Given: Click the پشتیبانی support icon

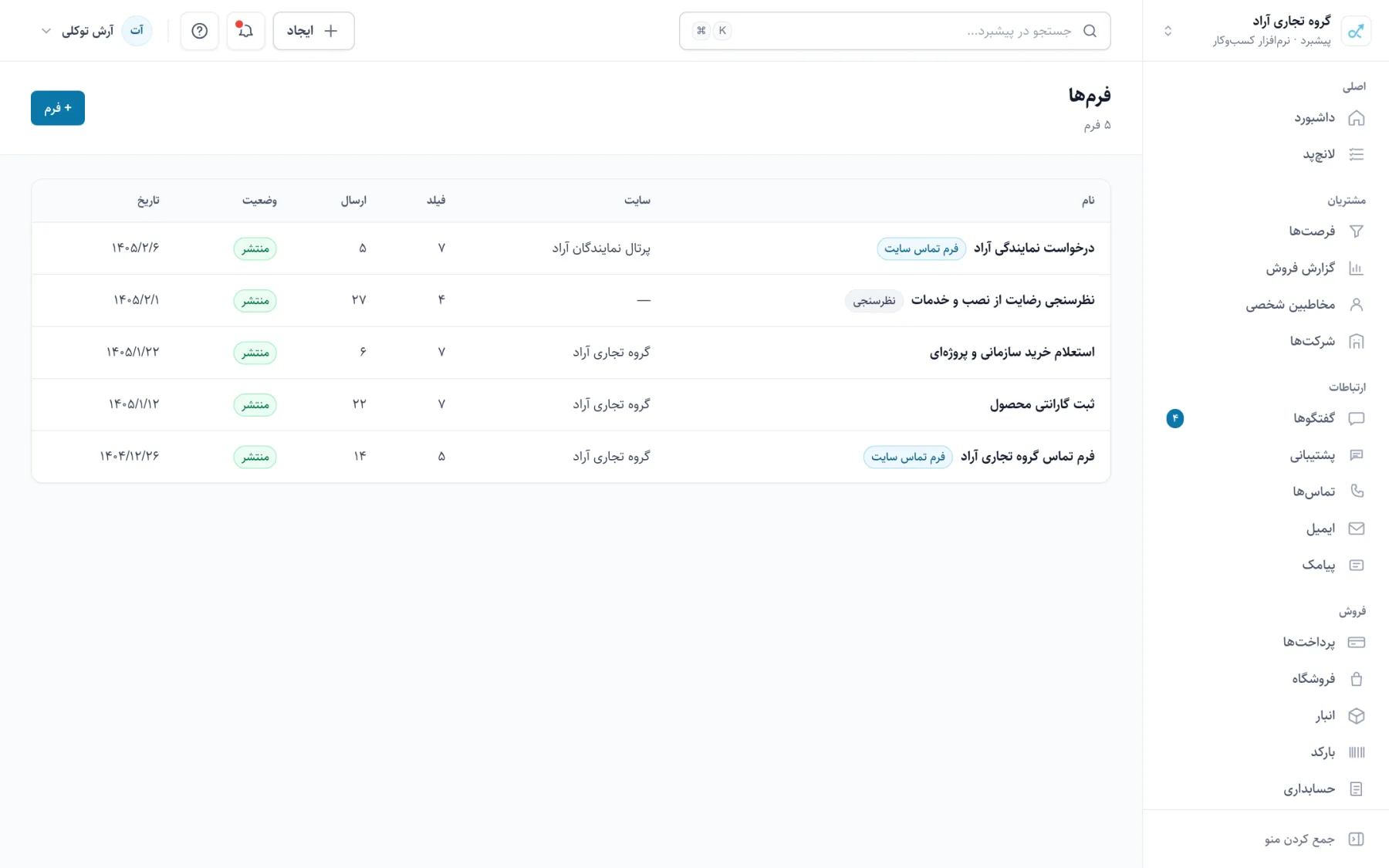Looking at the screenshot, I should (x=1356, y=455).
